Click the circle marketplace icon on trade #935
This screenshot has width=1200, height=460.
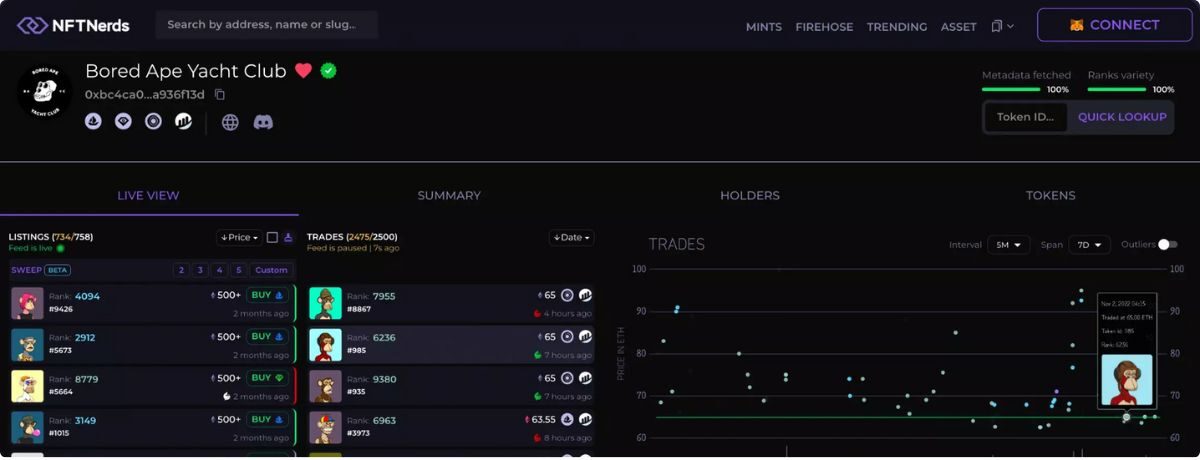click(567, 379)
